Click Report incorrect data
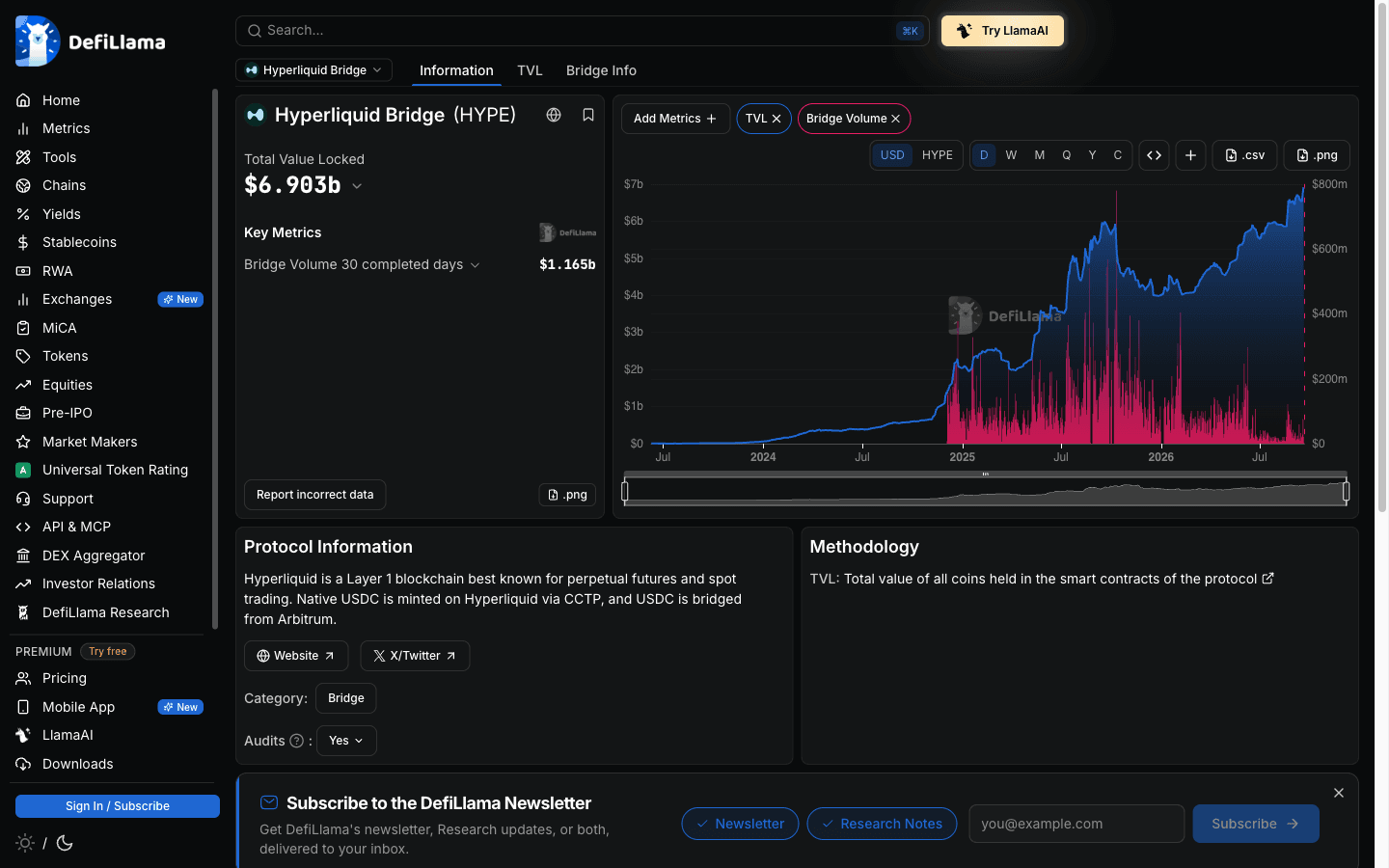This screenshot has height=868, width=1389. [x=314, y=495]
